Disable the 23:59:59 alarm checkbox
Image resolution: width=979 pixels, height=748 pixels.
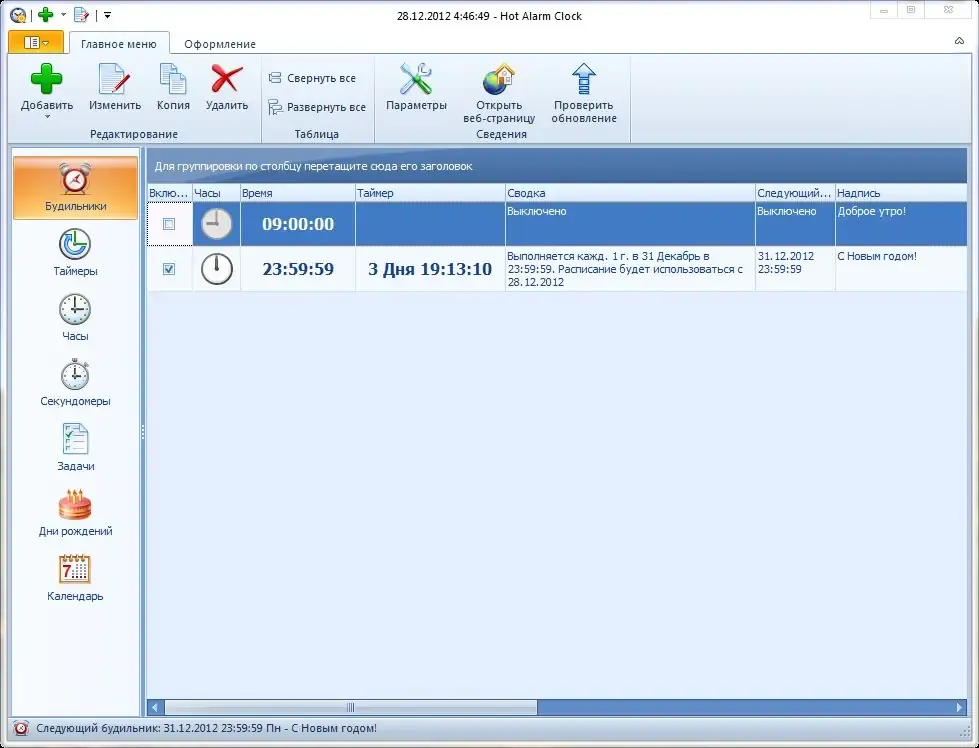(169, 268)
